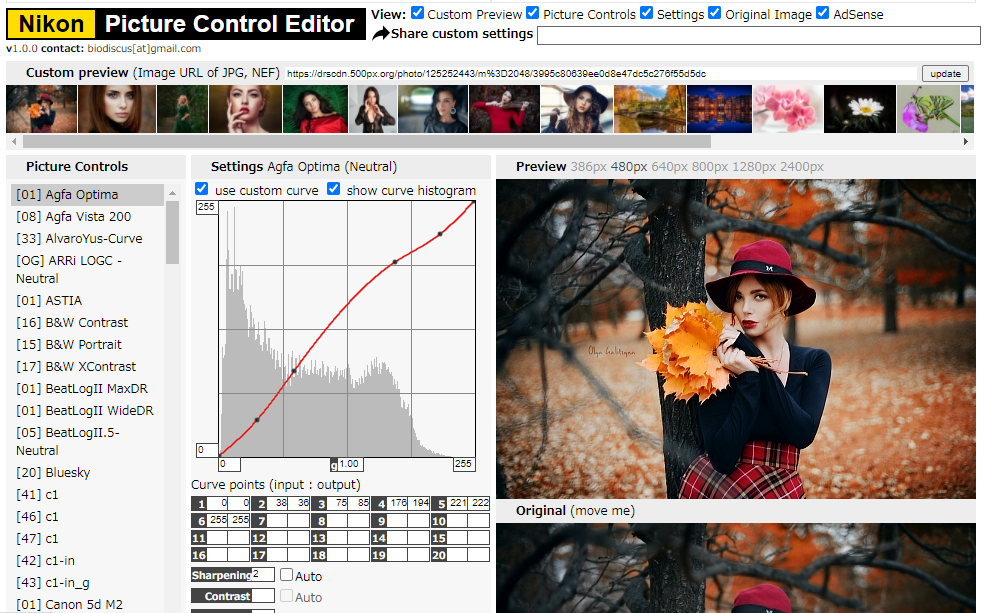Click curve point 4 output value 194
This screenshot has width=997, height=613.
click(x=419, y=503)
